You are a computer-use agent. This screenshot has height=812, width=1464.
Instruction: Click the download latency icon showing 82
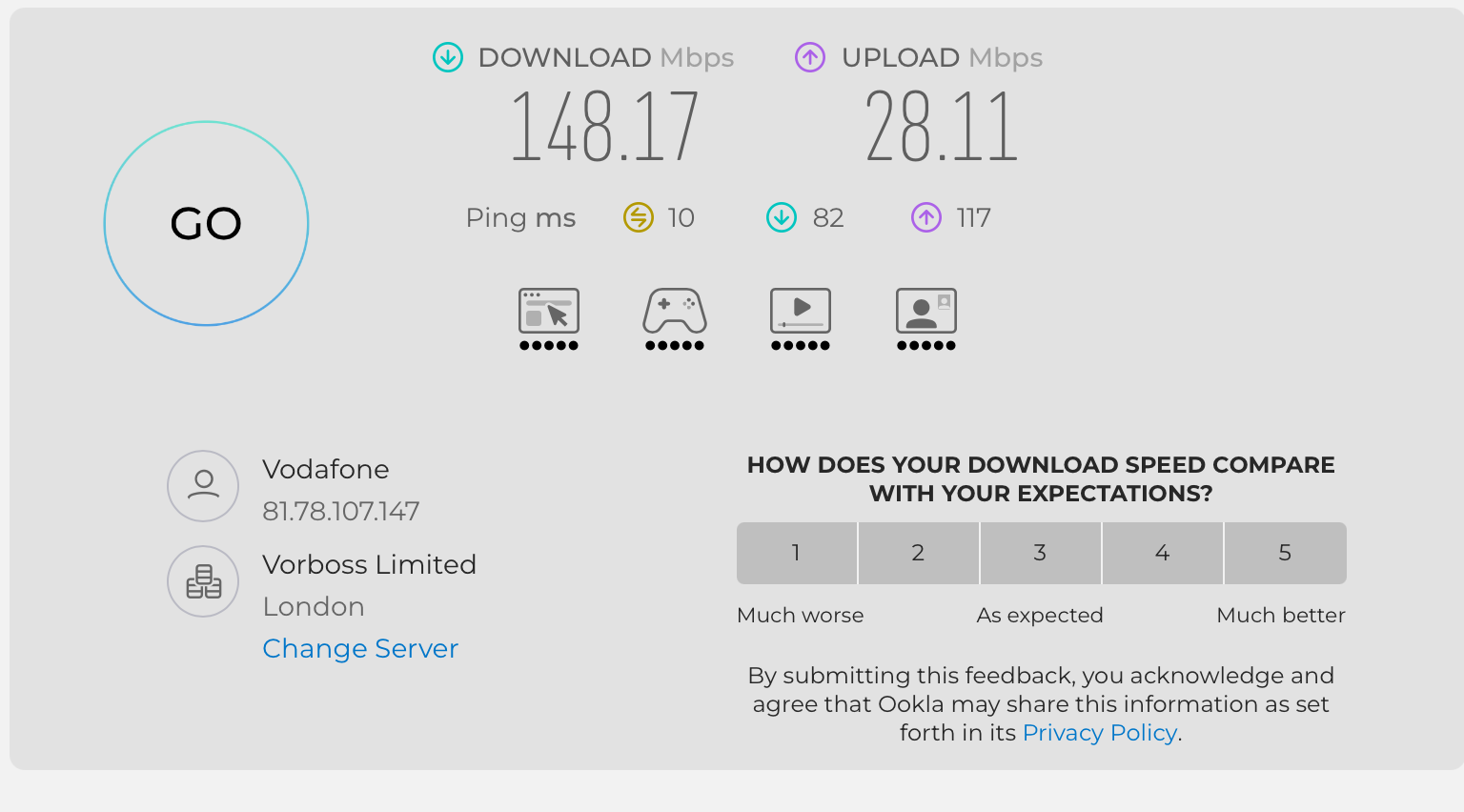(782, 217)
